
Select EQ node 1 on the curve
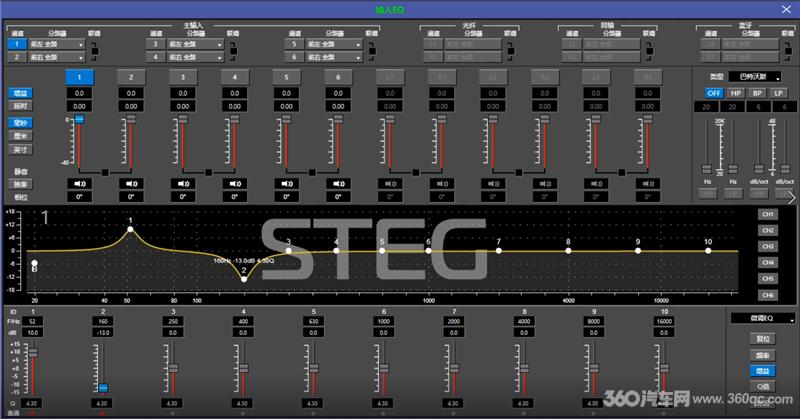click(x=130, y=229)
